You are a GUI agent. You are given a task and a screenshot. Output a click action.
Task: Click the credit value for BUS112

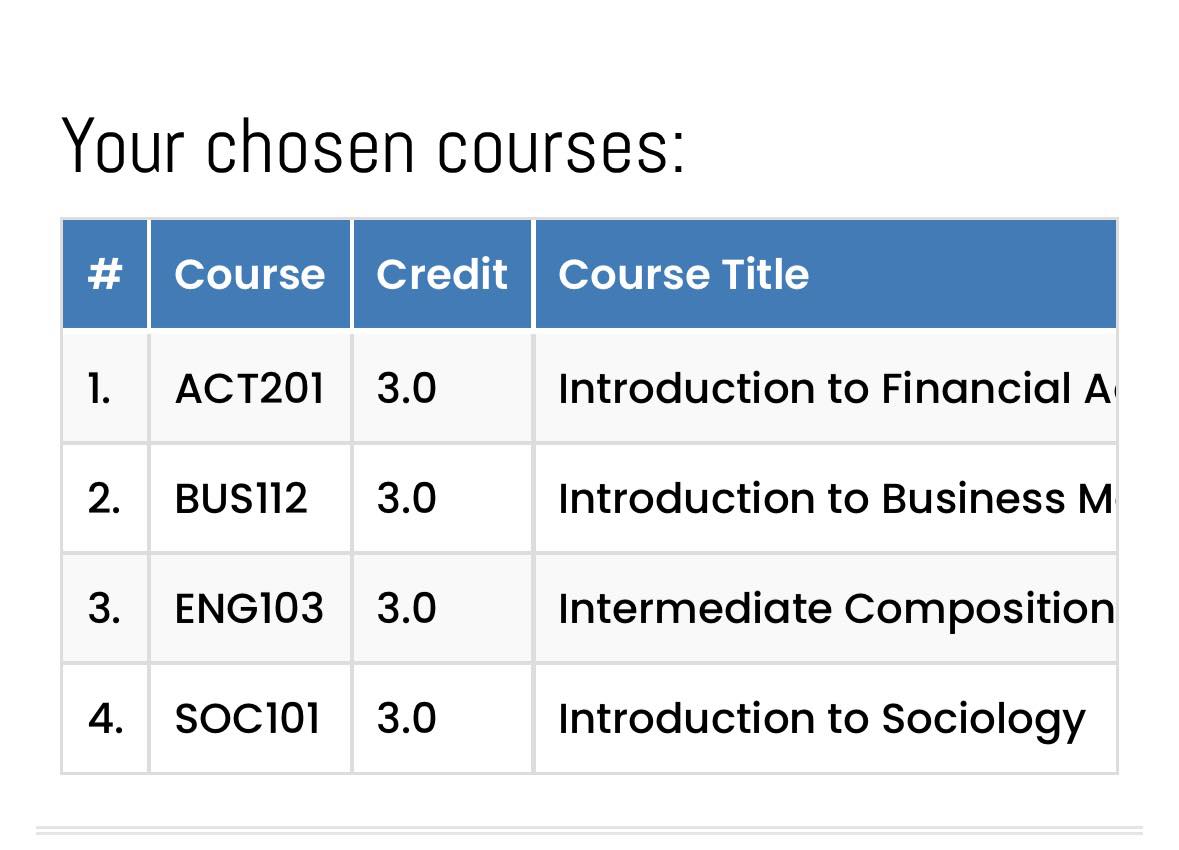pyautogui.click(x=406, y=499)
